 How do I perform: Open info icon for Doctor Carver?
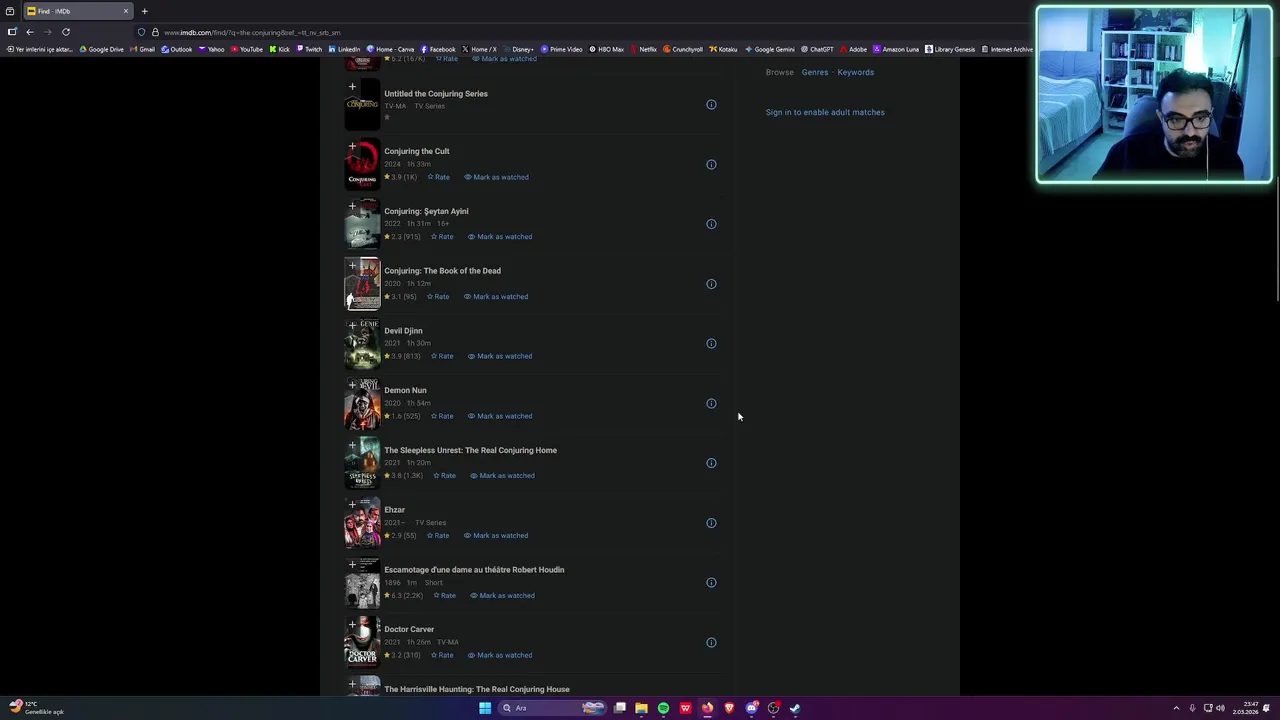pyautogui.click(x=711, y=642)
